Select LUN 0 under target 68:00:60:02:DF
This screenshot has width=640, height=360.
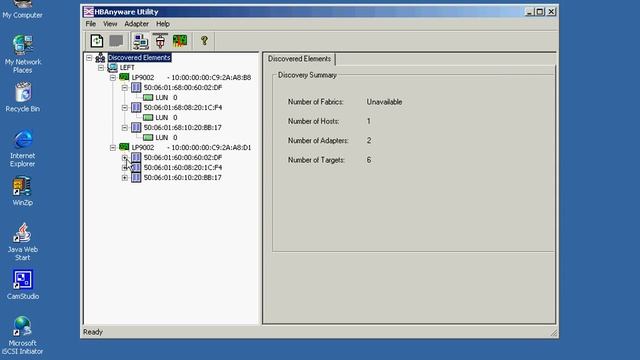click(x=166, y=98)
